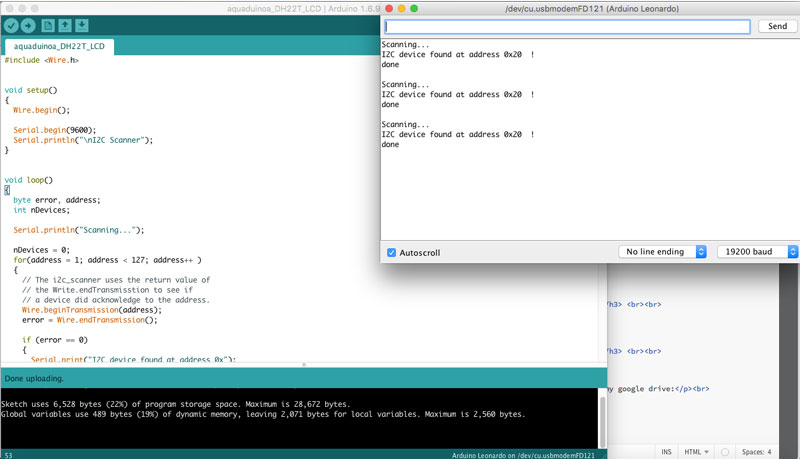The height and width of the screenshot is (459, 800).
Task: Click the for(address = 1; ...) loop line
Action: 107,260
